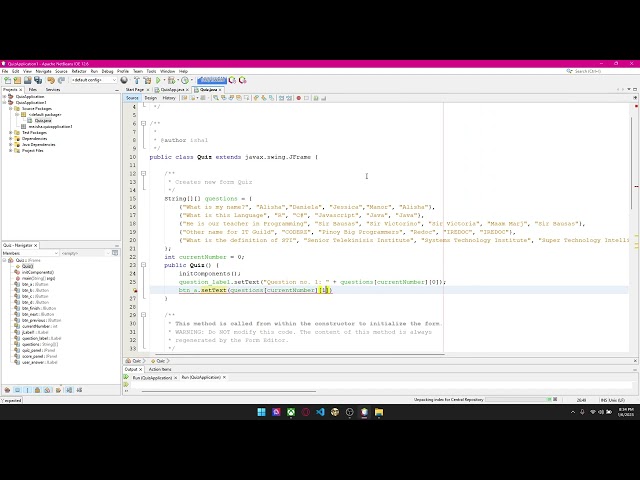Click the error lightbulb icon on line 26

pyautogui.click(x=135, y=291)
